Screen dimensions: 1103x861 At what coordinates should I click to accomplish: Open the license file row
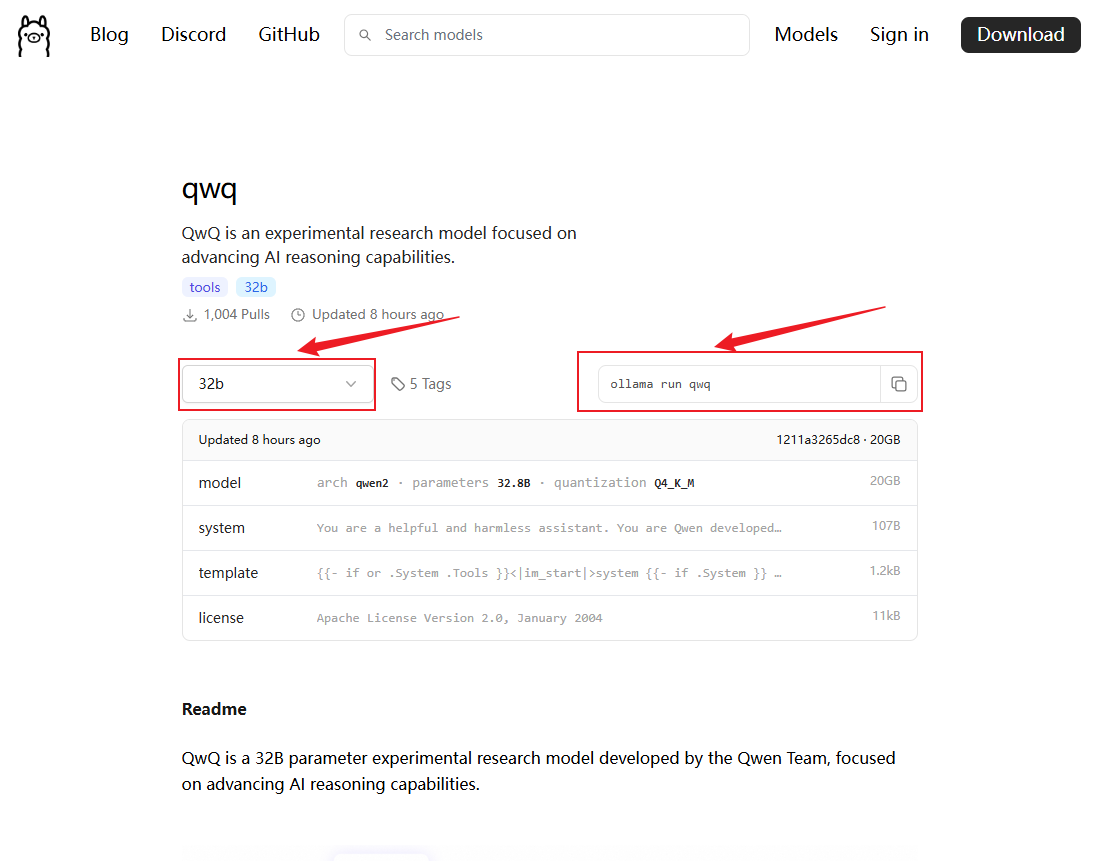[x=549, y=618]
